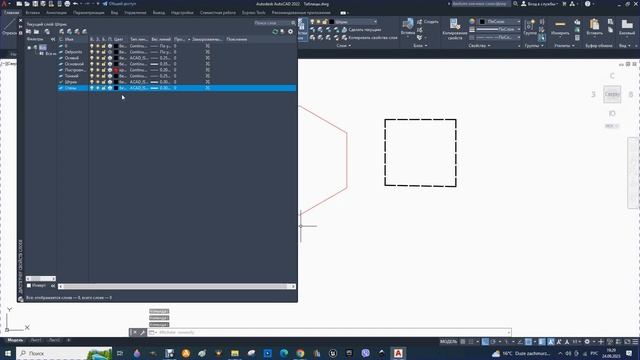Open layer manager settings gear
The height and width of the screenshot is (360, 640).
point(291,31)
